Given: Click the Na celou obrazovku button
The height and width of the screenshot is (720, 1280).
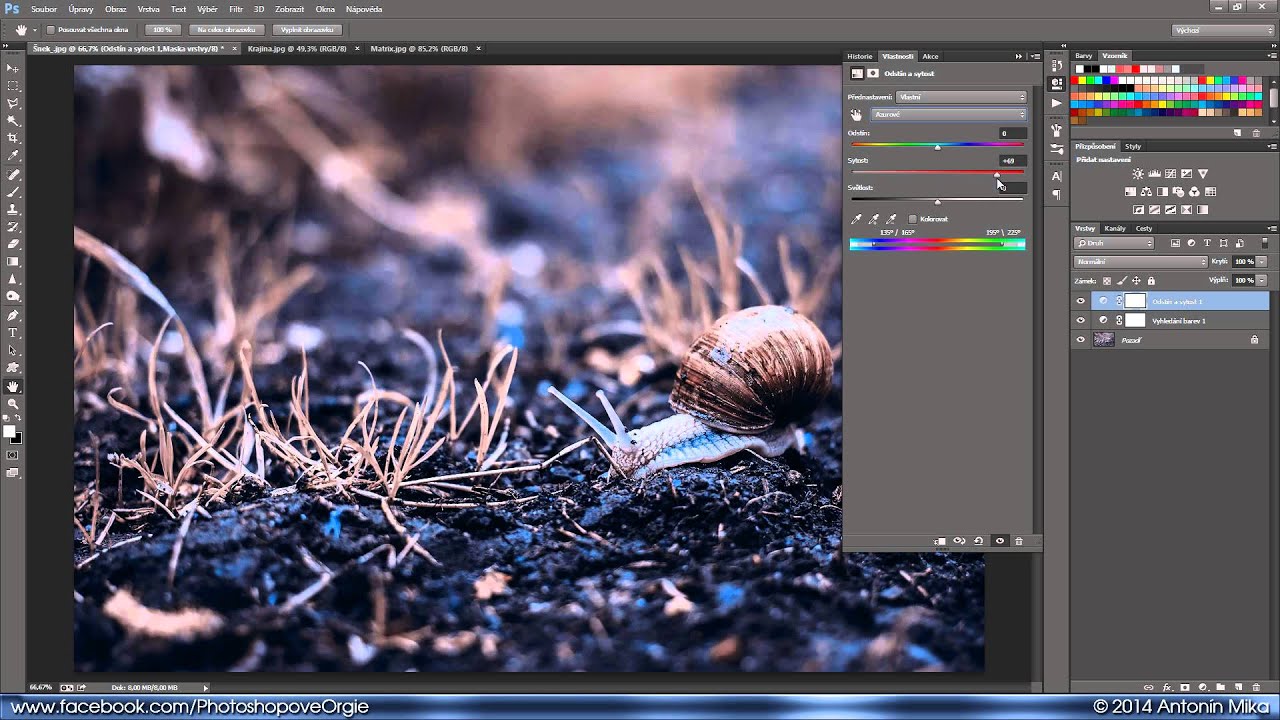Looking at the screenshot, I should tap(227, 30).
